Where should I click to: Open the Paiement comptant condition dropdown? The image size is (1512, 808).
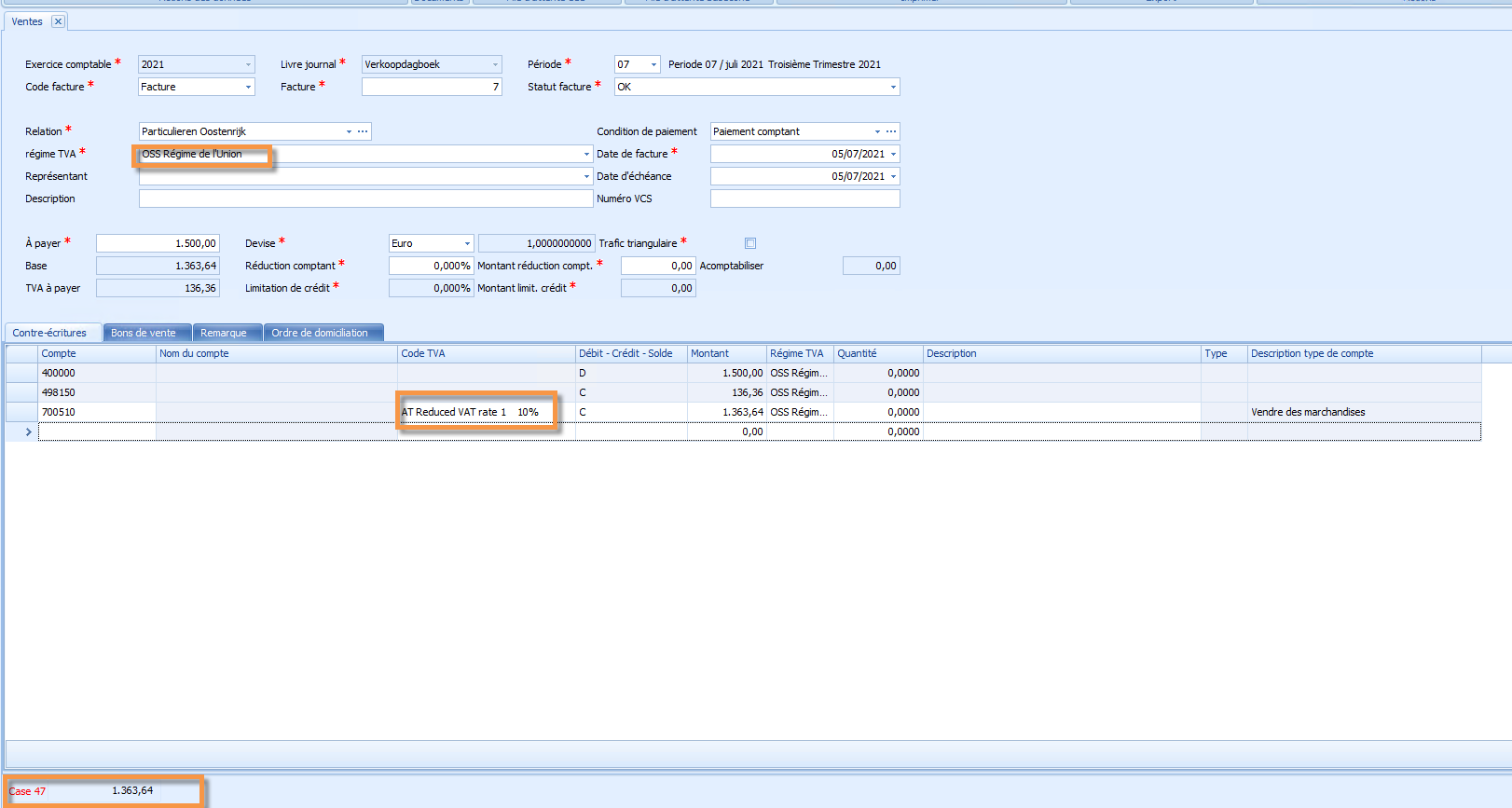point(877,131)
